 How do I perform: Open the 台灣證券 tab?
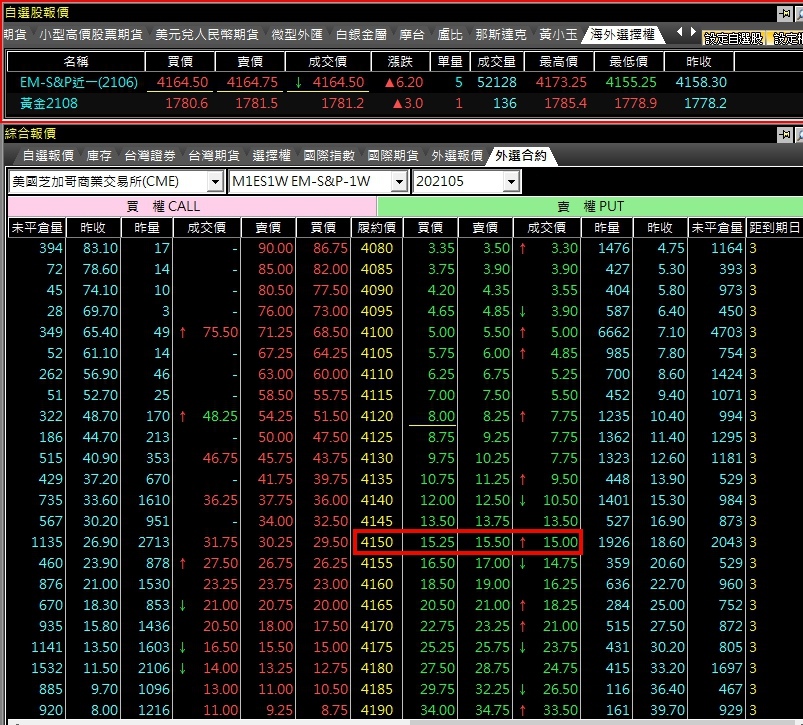pos(150,155)
